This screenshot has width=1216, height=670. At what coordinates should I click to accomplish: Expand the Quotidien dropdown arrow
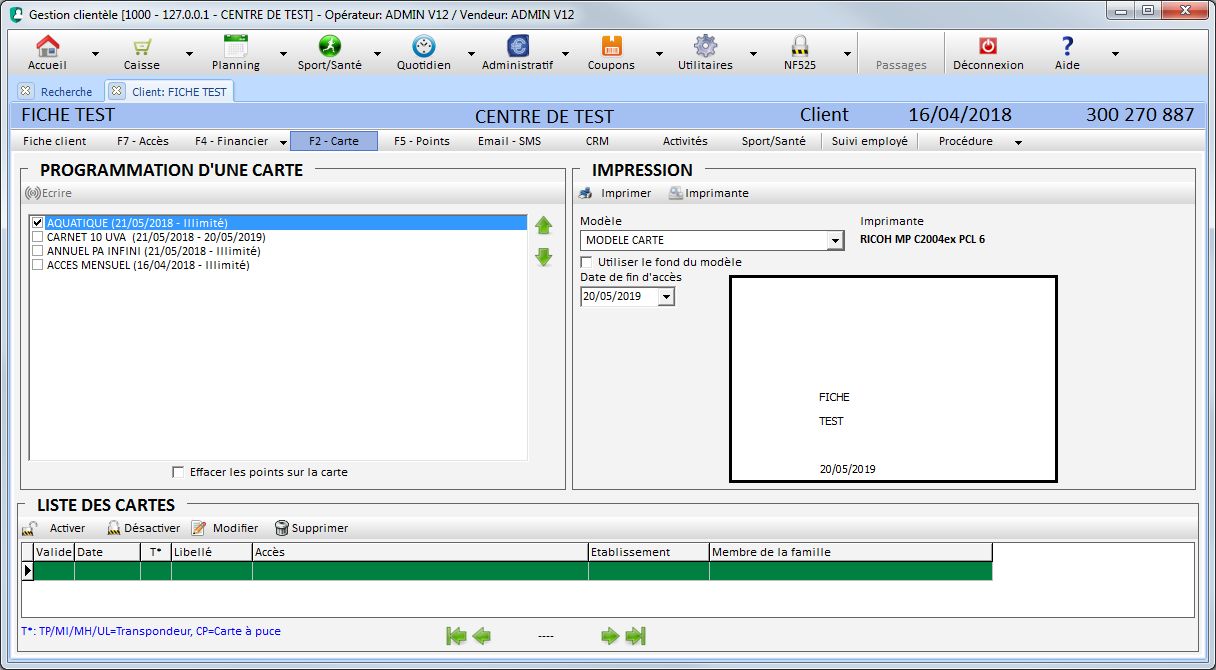[x=471, y=54]
